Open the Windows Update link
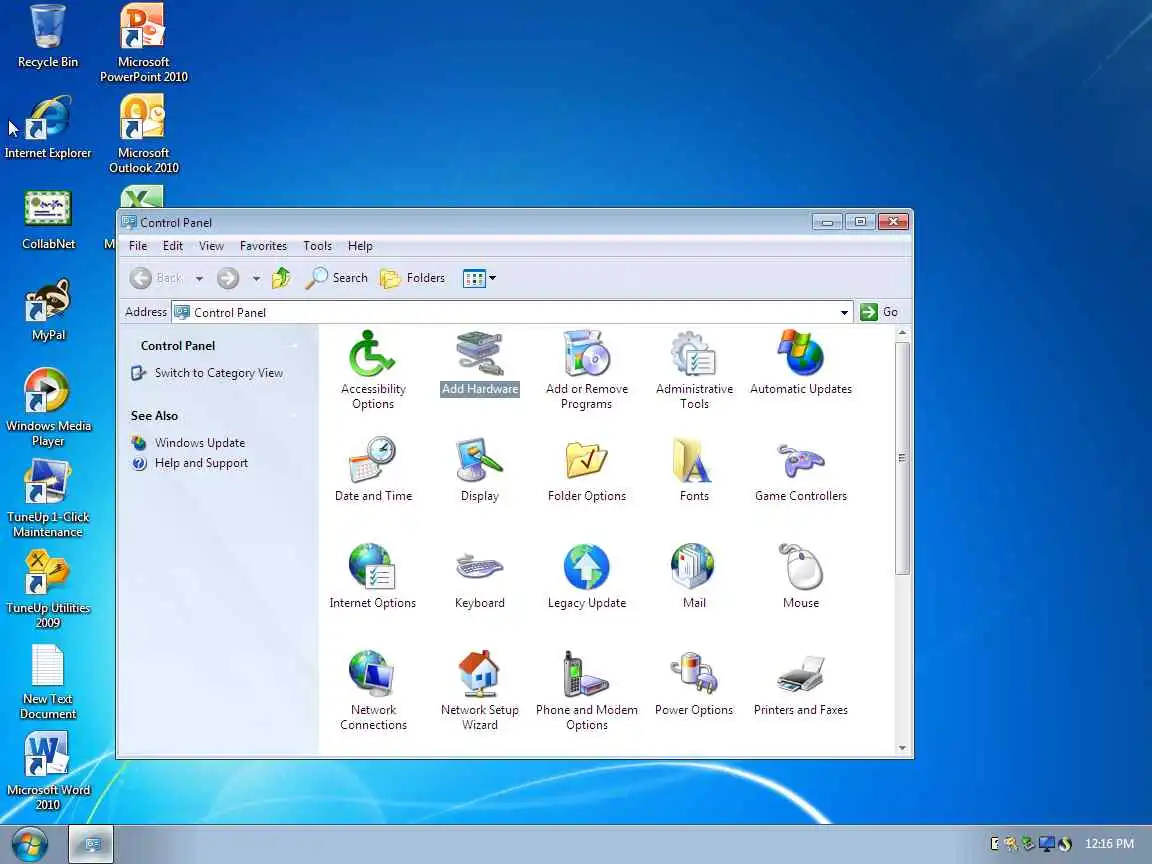 tap(200, 443)
